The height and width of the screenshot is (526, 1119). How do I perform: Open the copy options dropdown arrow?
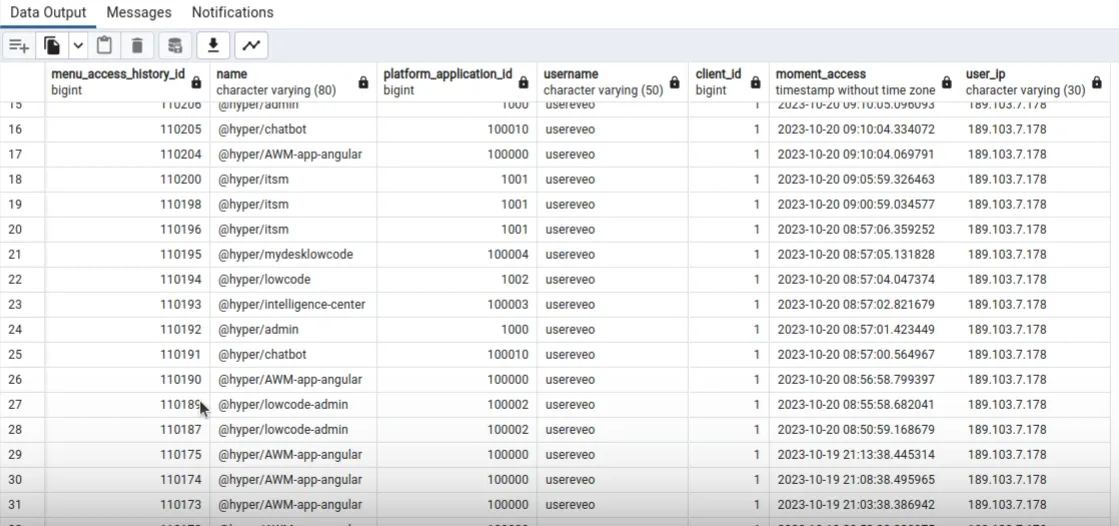78,46
